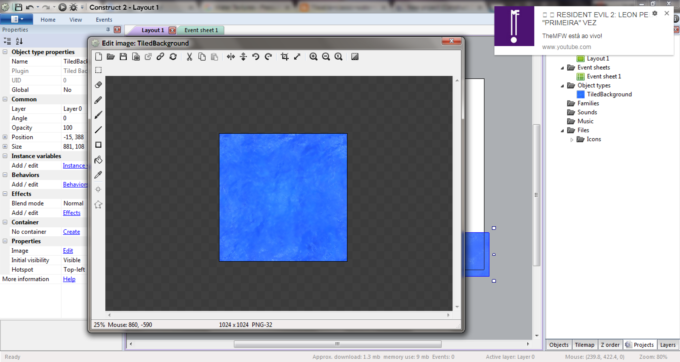
Task: Open the Load image from file icon
Action: [111, 57]
